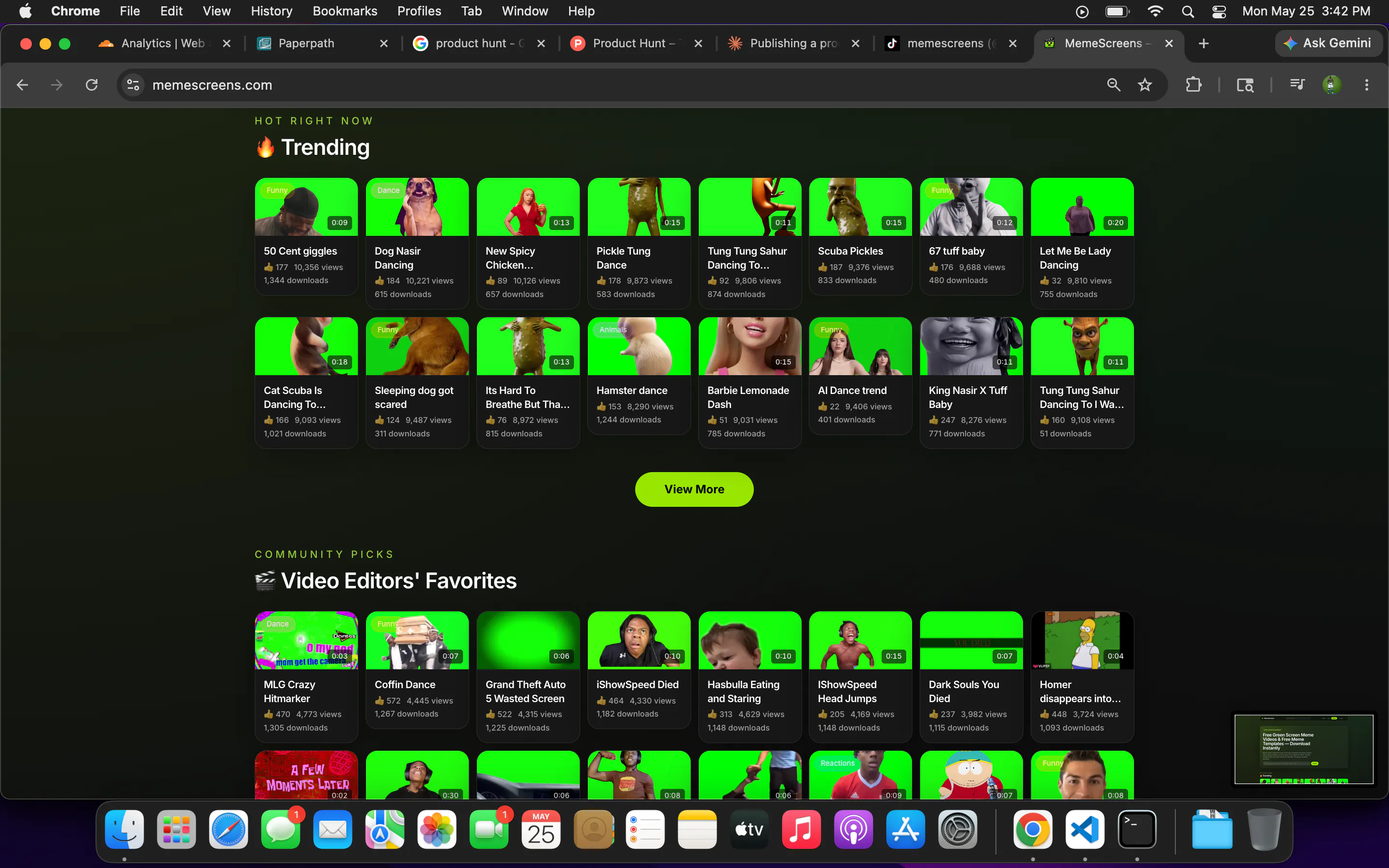Click the zoom magnifier icon in address bar
This screenshot has height=868, width=1389.
click(x=1114, y=85)
